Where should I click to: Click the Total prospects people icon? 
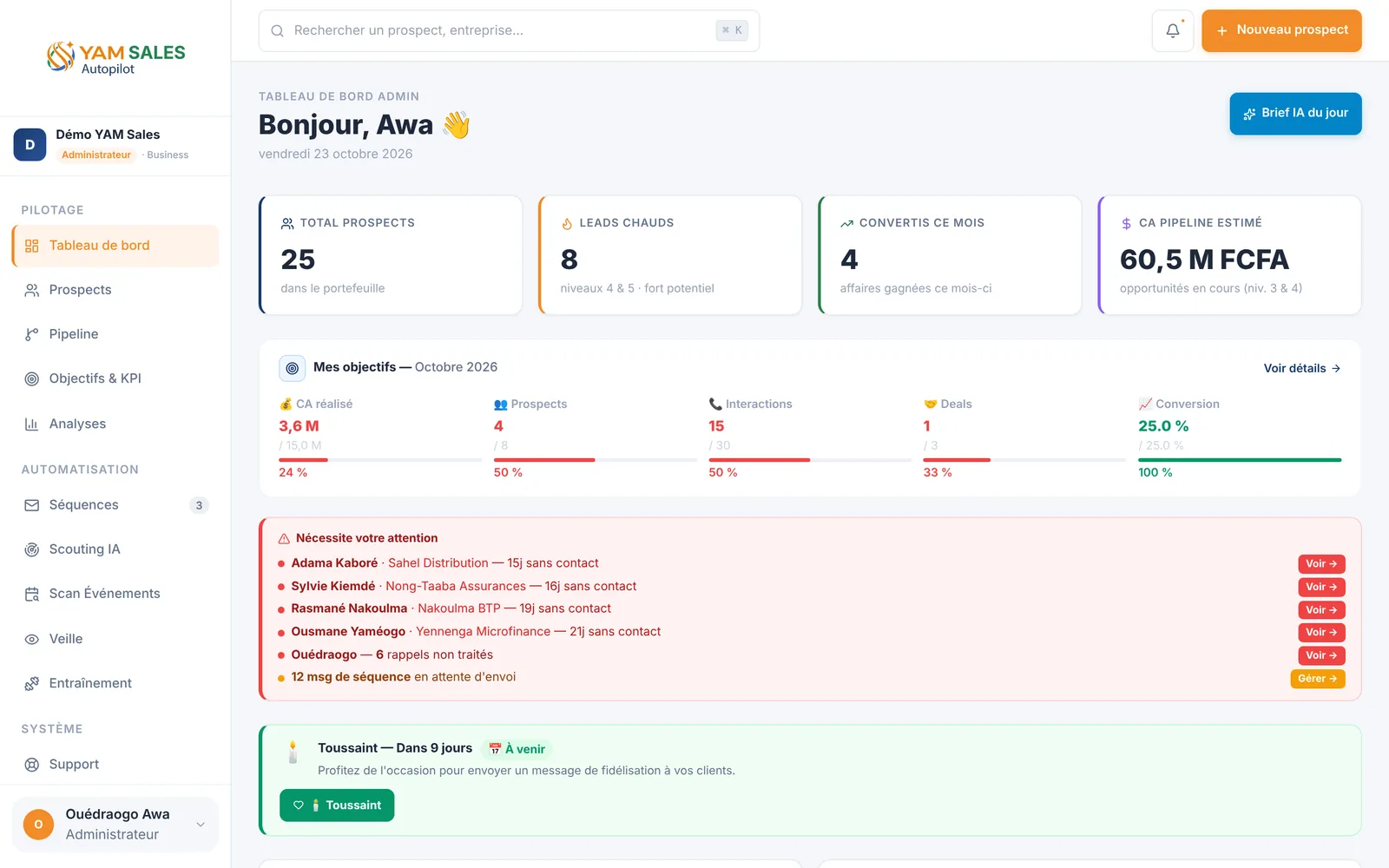[x=287, y=224]
